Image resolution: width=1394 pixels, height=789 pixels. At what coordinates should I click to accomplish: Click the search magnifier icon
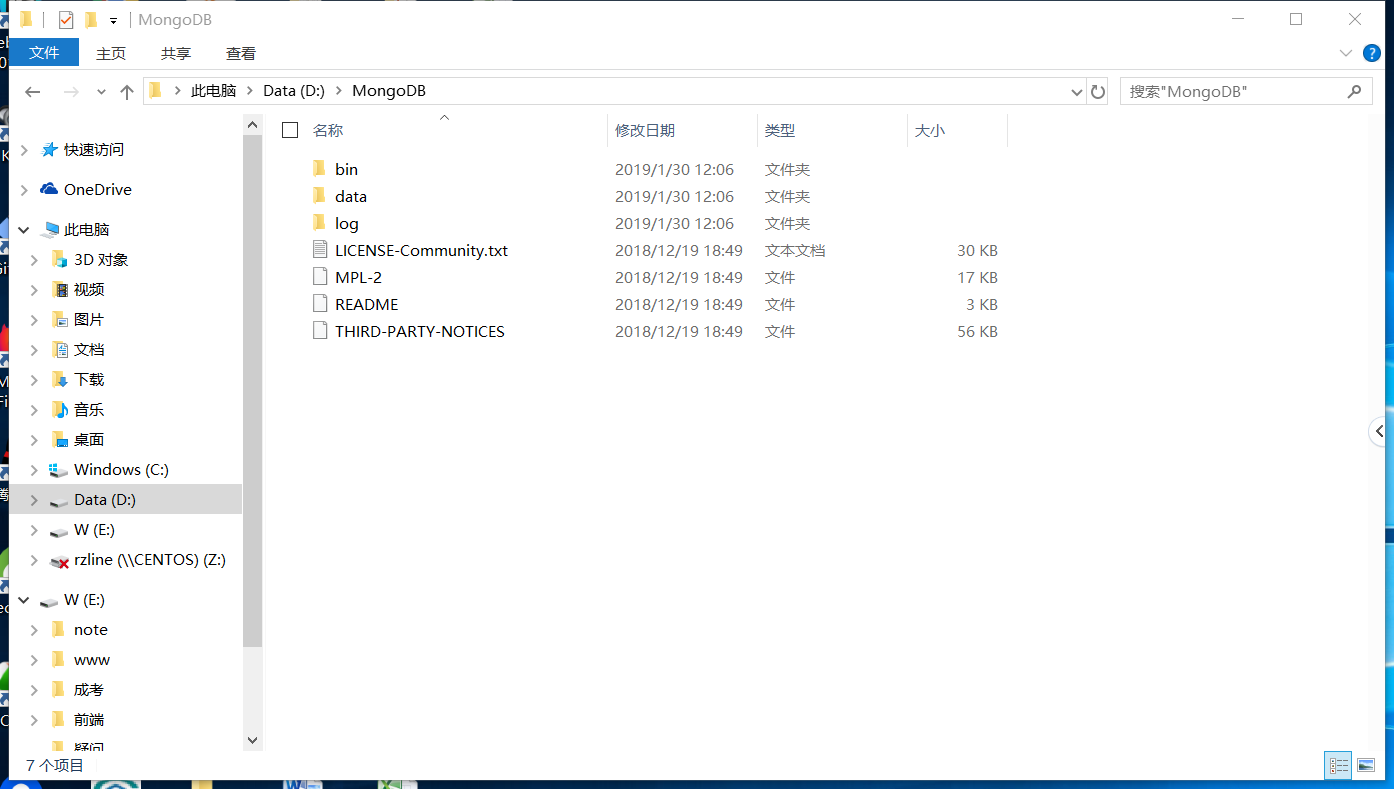[1354, 91]
